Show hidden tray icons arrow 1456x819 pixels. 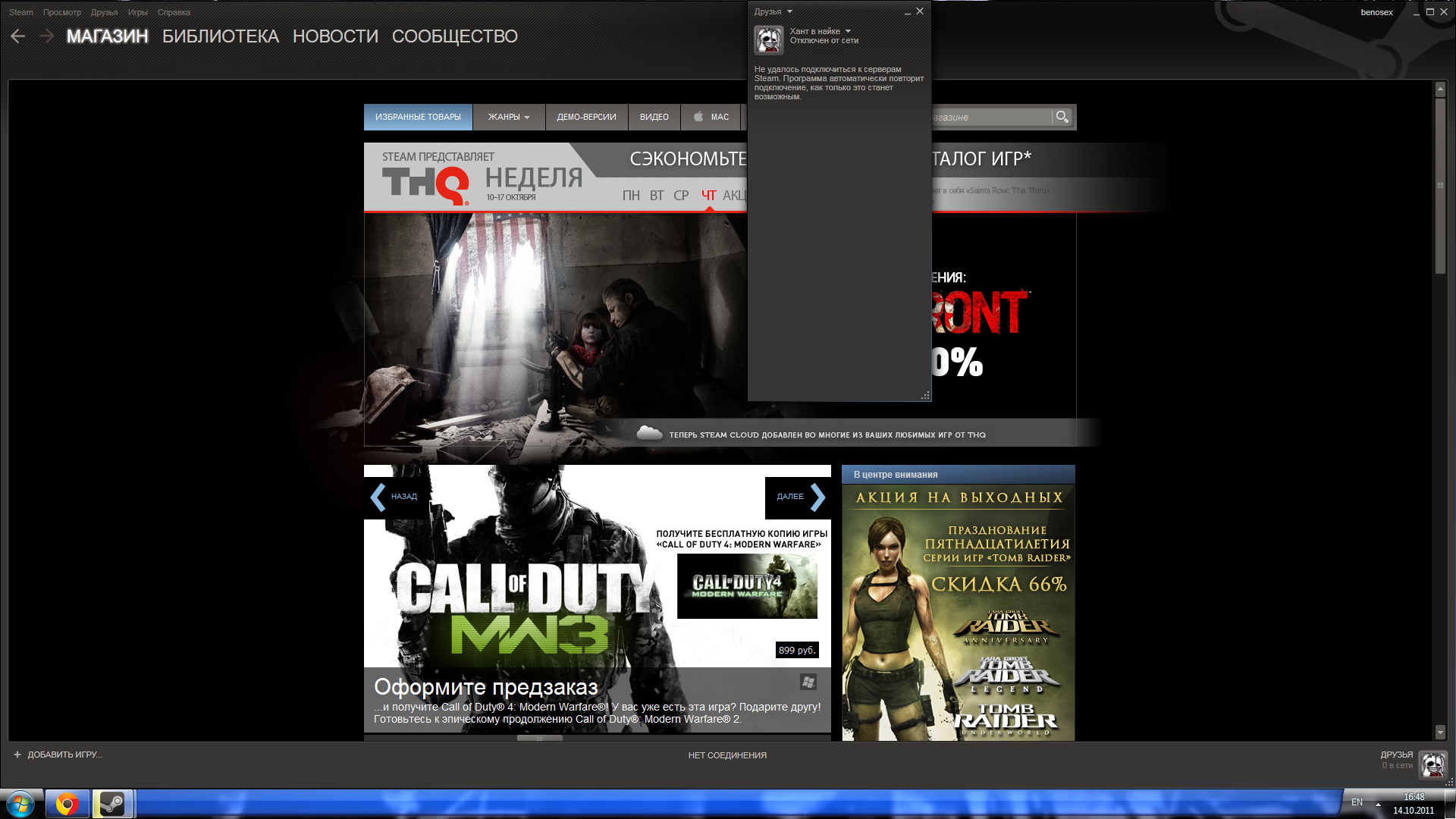click(x=1378, y=804)
